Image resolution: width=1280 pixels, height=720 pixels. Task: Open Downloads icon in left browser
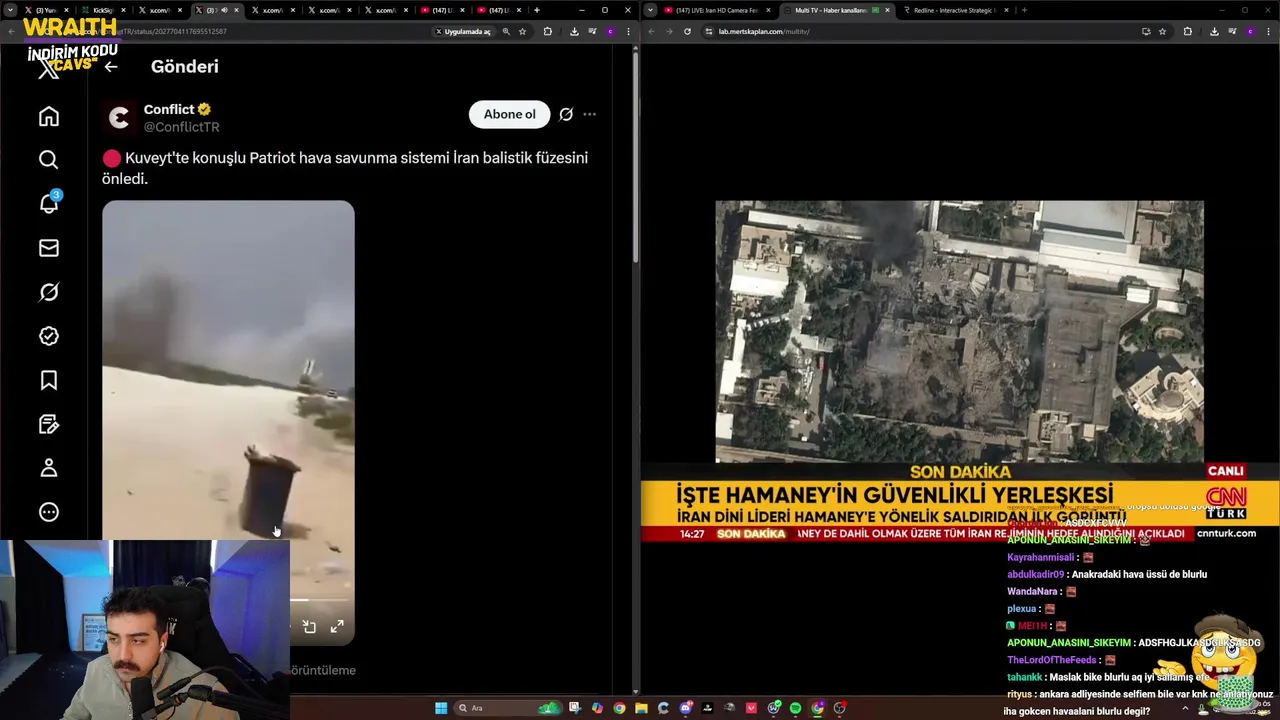pyautogui.click(x=574, y=31)
